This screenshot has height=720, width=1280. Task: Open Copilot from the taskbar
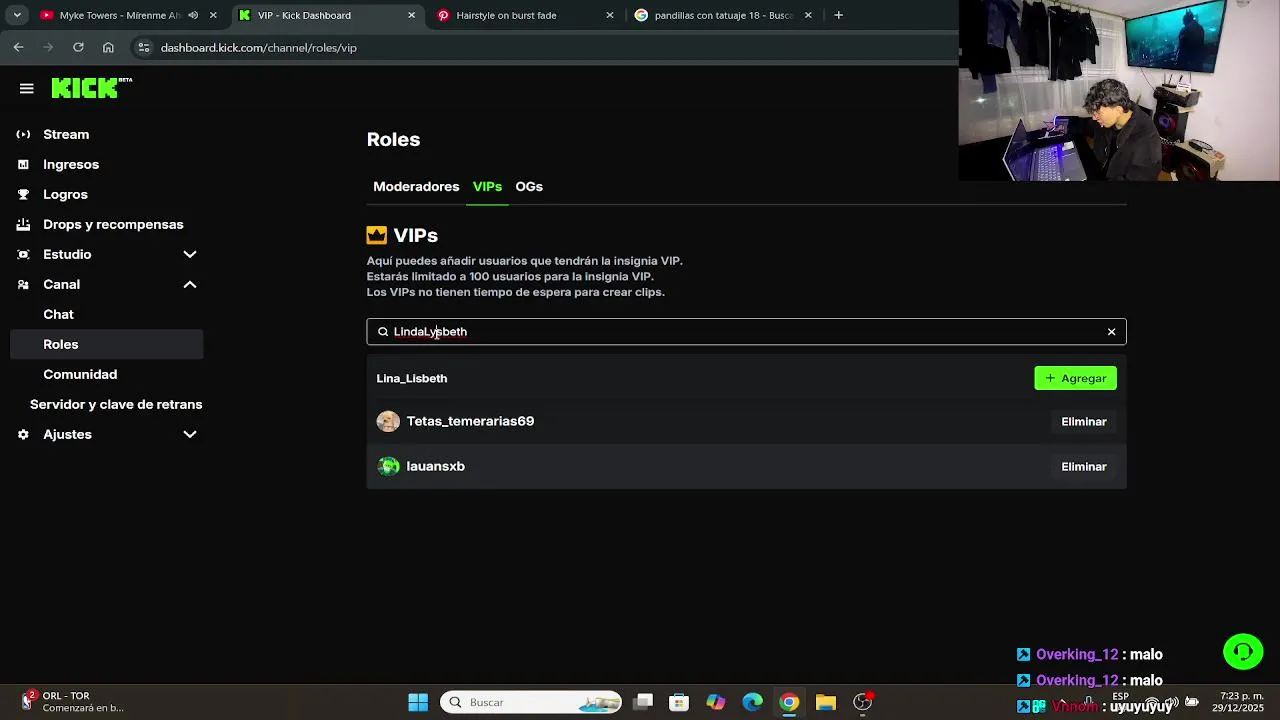pyautogui.click(x=716, y=702)
